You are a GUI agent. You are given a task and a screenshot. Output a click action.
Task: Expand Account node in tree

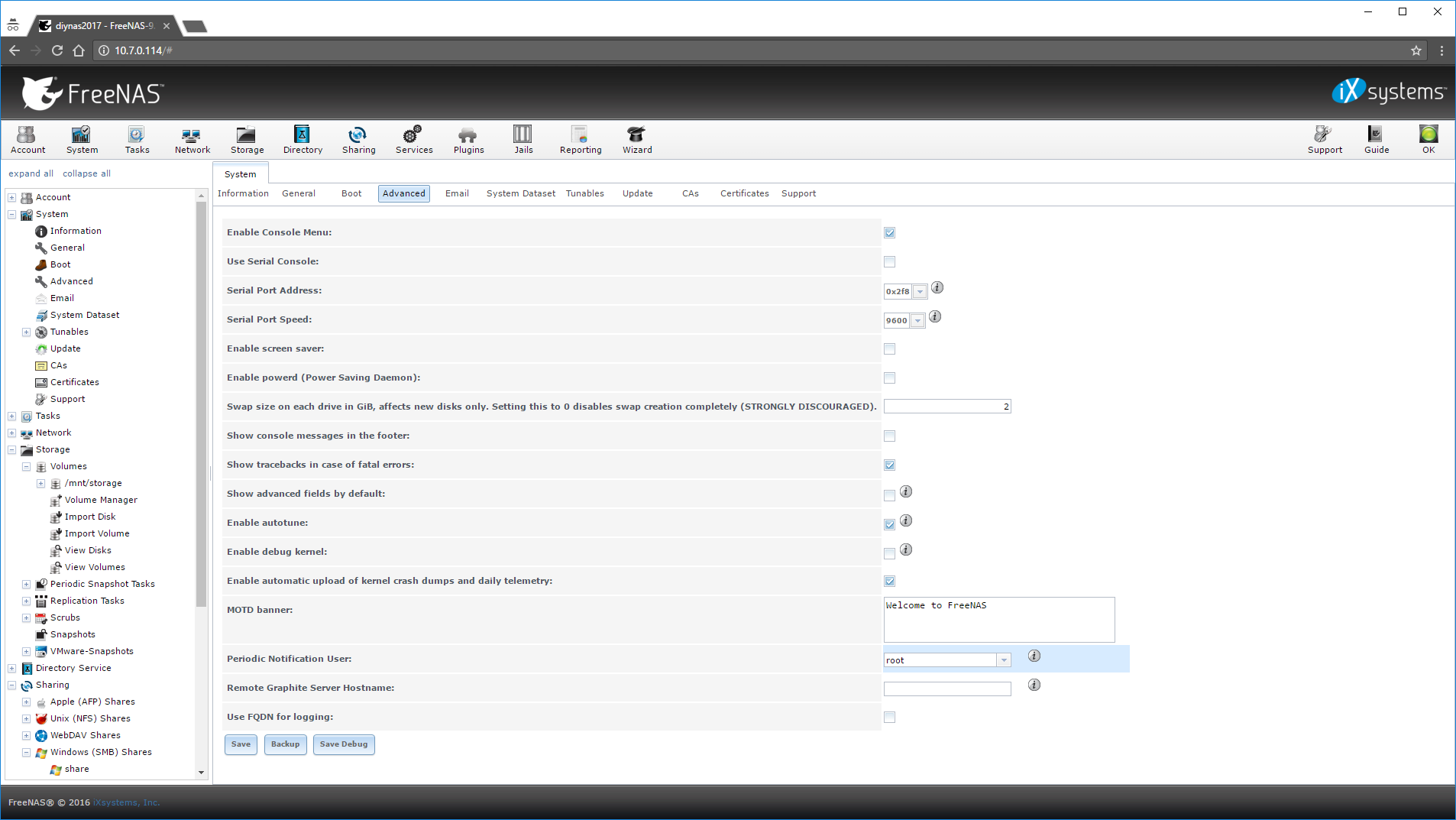coord(11,198)
